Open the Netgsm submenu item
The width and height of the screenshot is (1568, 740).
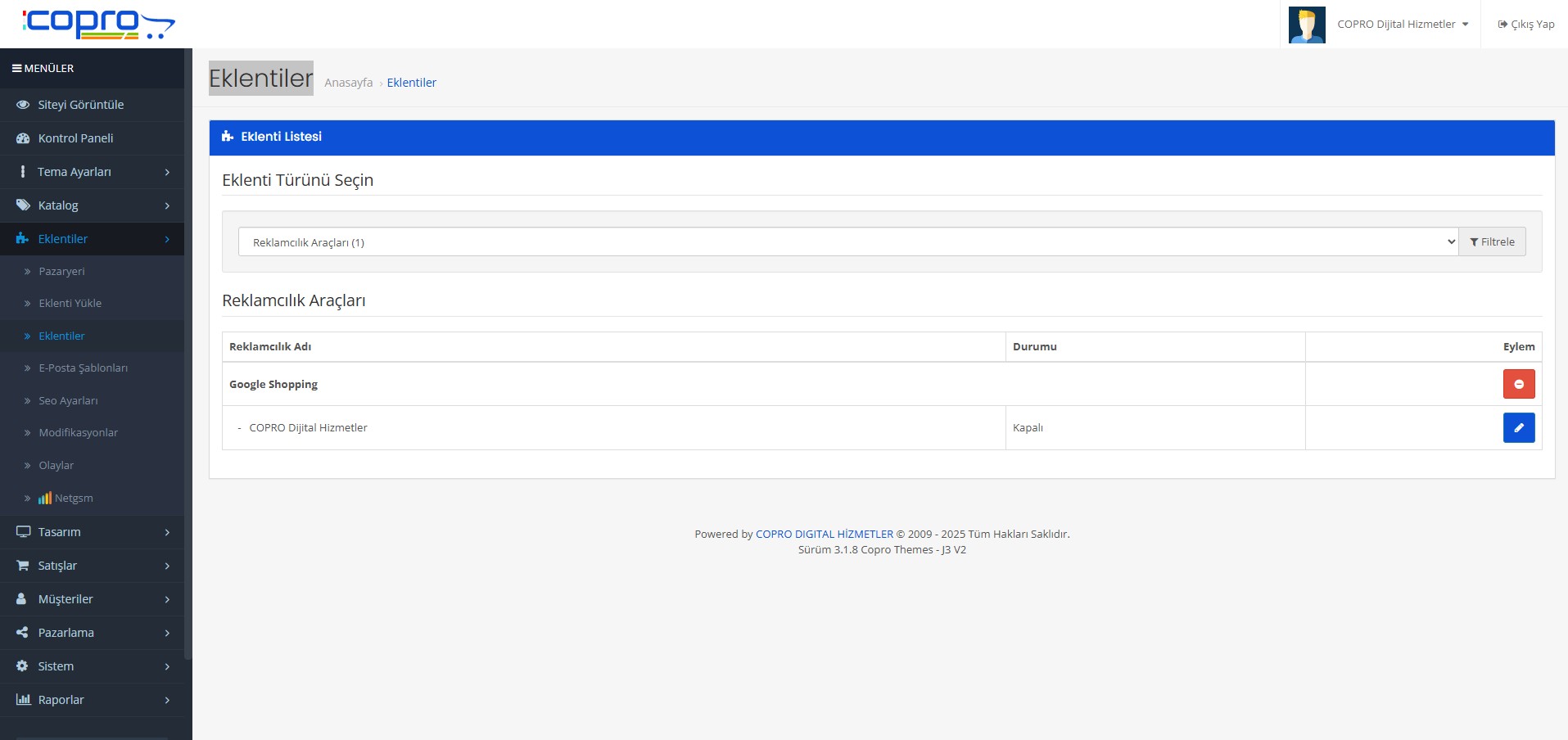73,498
